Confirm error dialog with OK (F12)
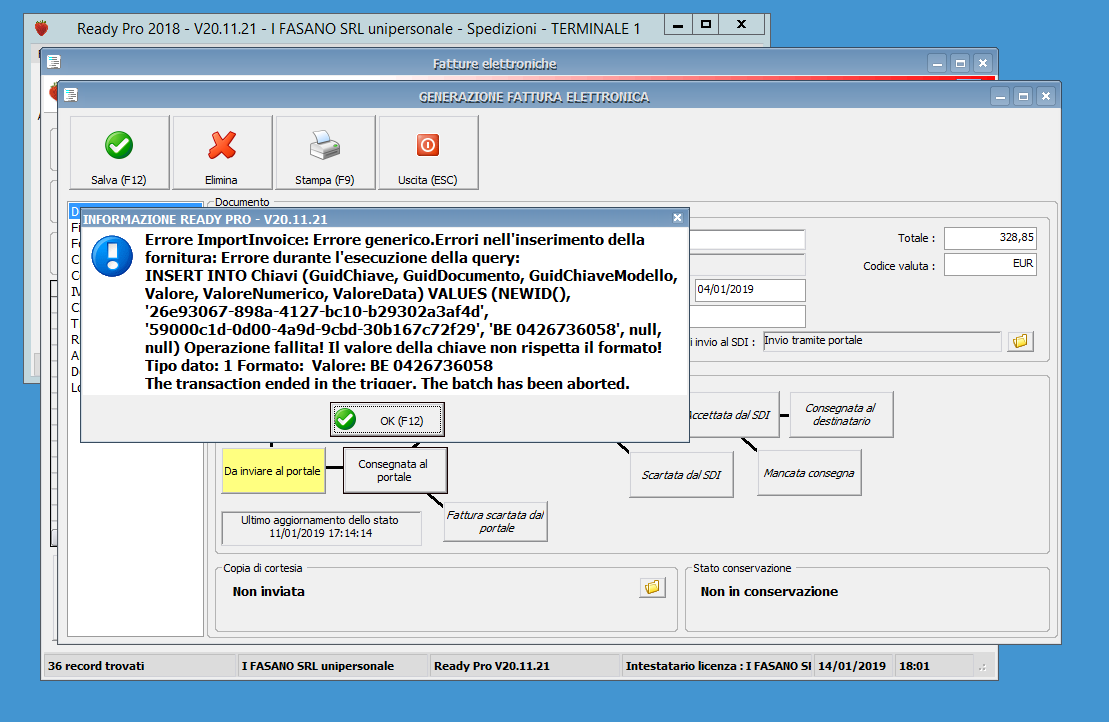 click(x=387, y=420)
